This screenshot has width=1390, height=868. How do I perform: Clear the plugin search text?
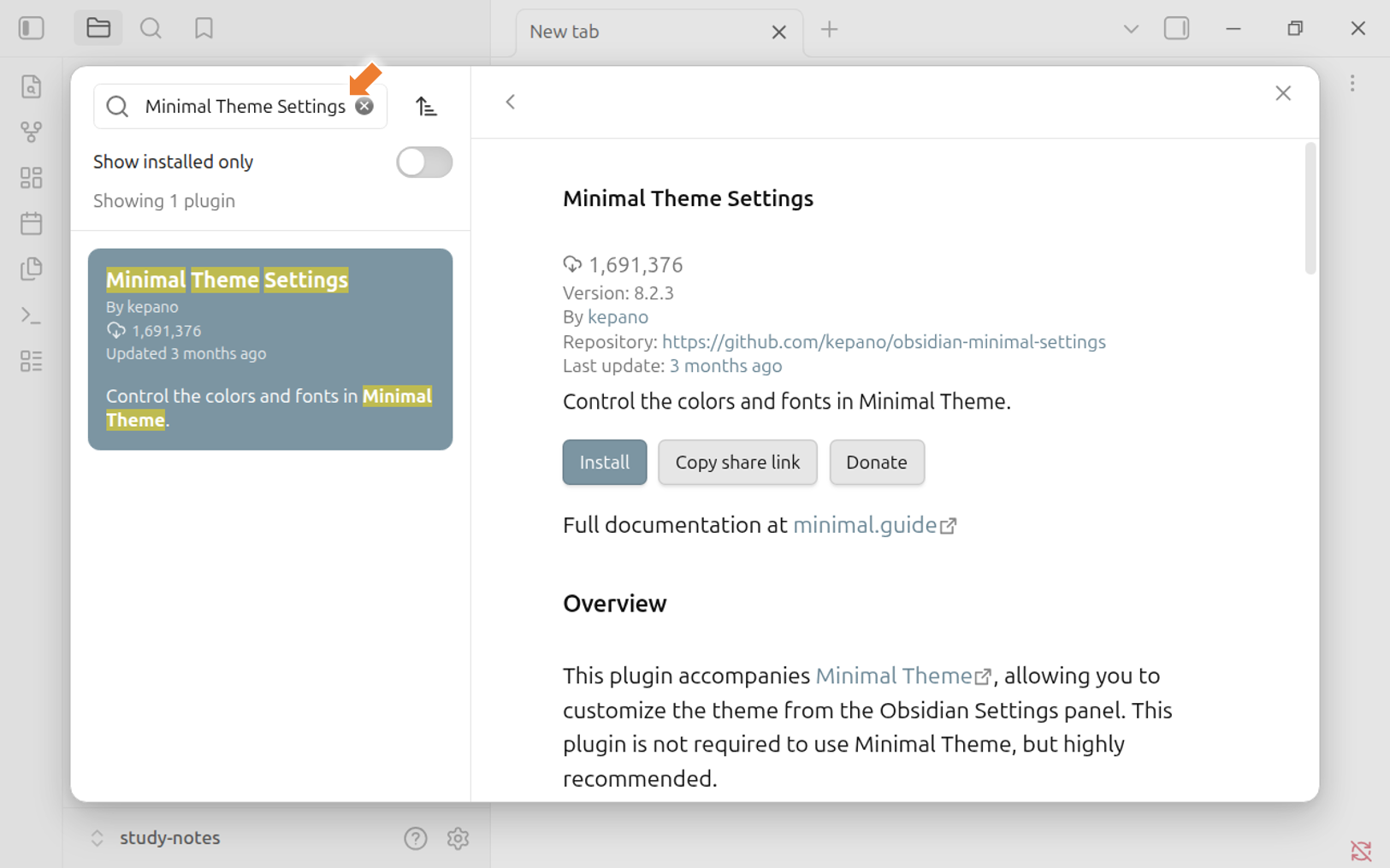(364, 106)
